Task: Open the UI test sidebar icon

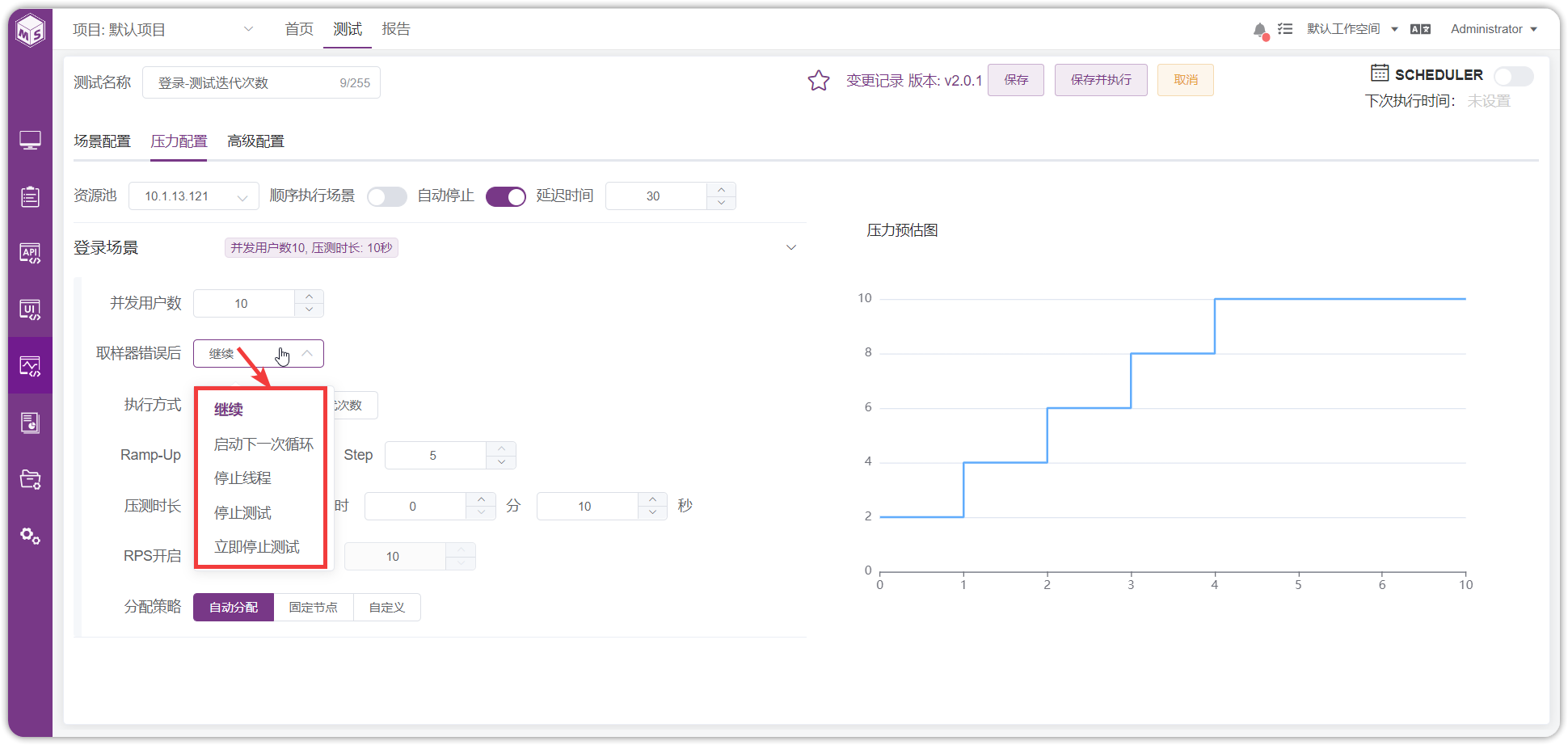Action: (30, 309)
